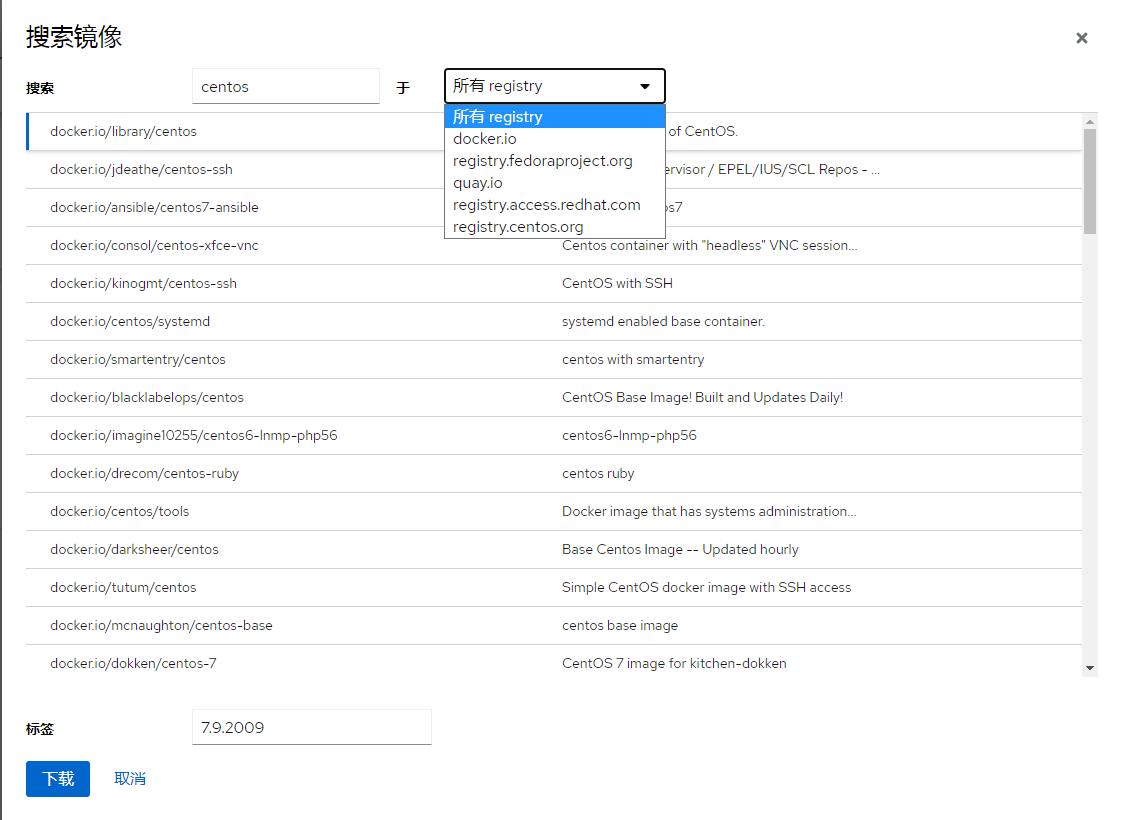This screenshot has width=1122, height=820.
Task: Select docker.io/mcnaughton/centos-base row
Action: [x=554, y=625]
